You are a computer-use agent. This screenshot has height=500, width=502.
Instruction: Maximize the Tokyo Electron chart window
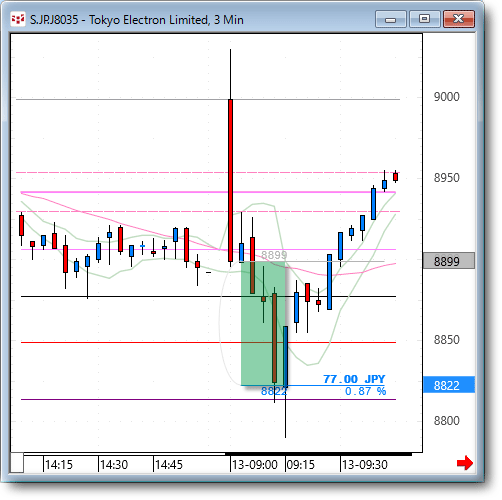pos(424,19)
